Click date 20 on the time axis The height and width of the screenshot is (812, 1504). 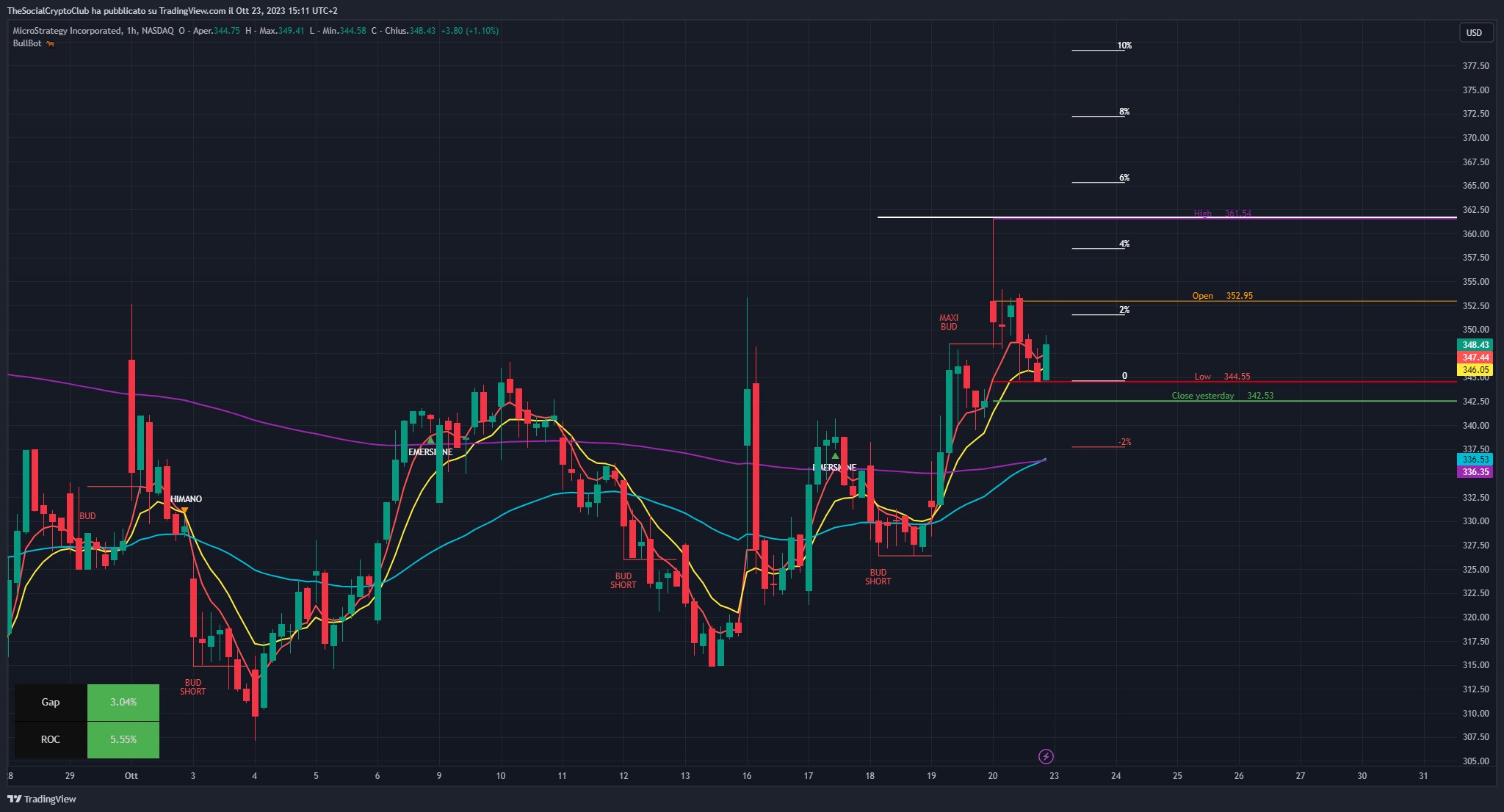993,776
